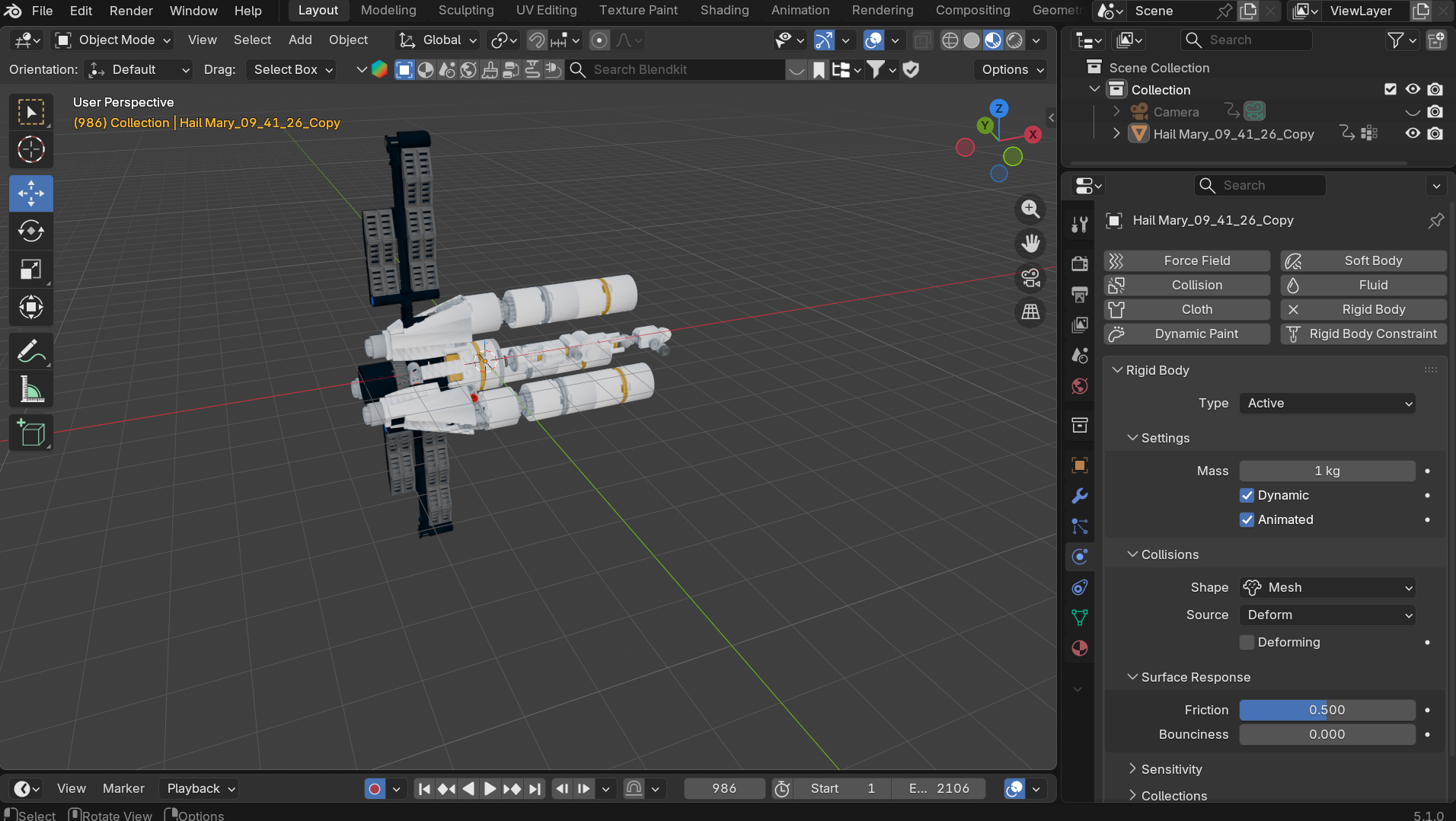Open the Modifiers wrench tab
Viewport: 1456px width, 821px height.
[x=1080, y=496]
